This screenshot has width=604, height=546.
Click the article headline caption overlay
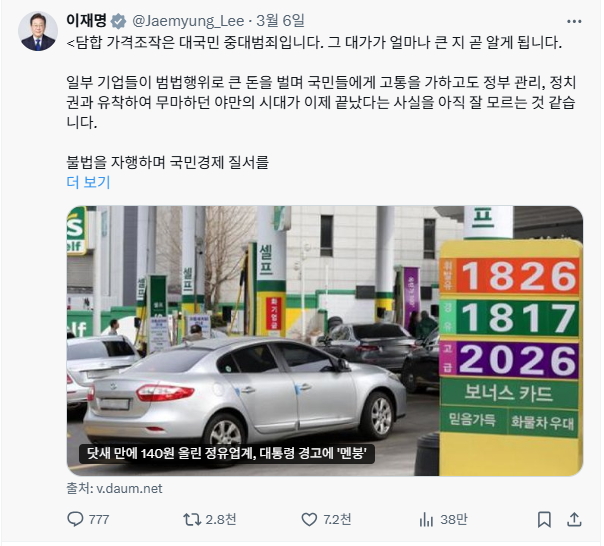[226, 454]
